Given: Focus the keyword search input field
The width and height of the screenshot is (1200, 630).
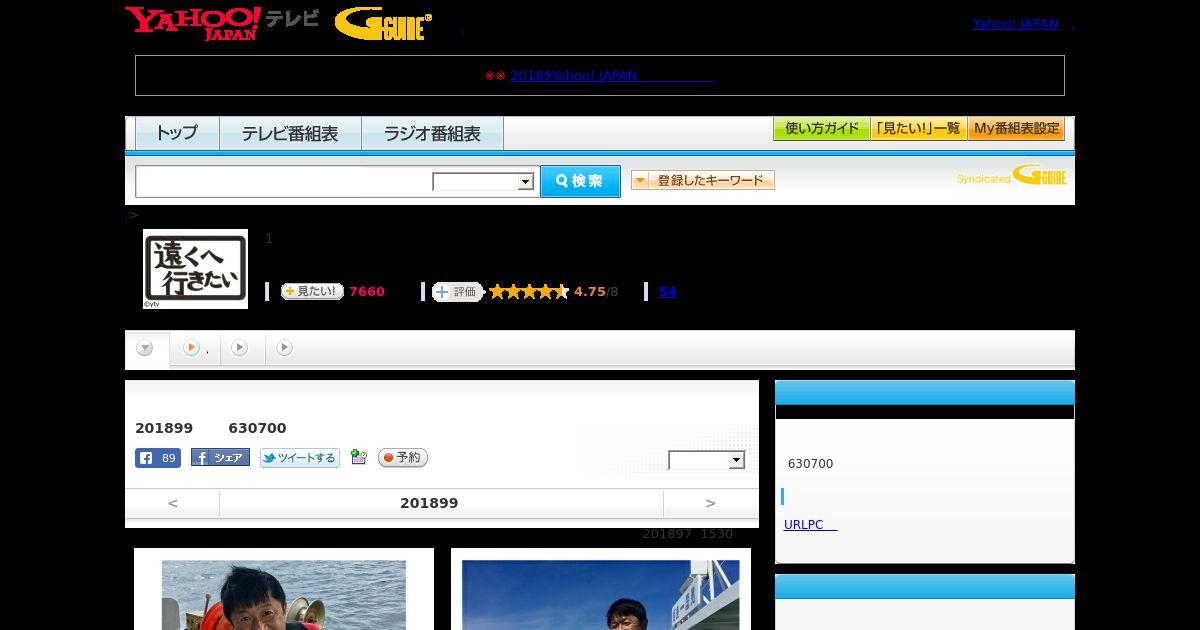Looking at the screenshot, I should 283,181.
